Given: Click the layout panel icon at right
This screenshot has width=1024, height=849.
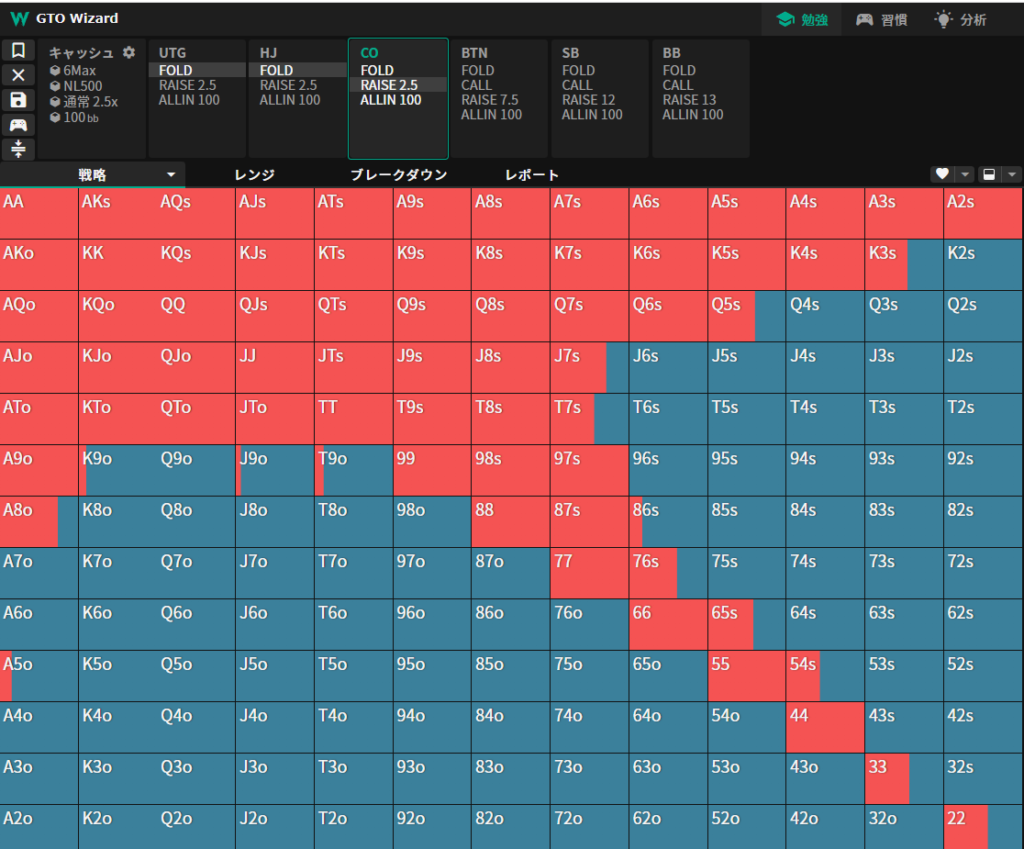Looking at the screenshot, I should point(989,174).
